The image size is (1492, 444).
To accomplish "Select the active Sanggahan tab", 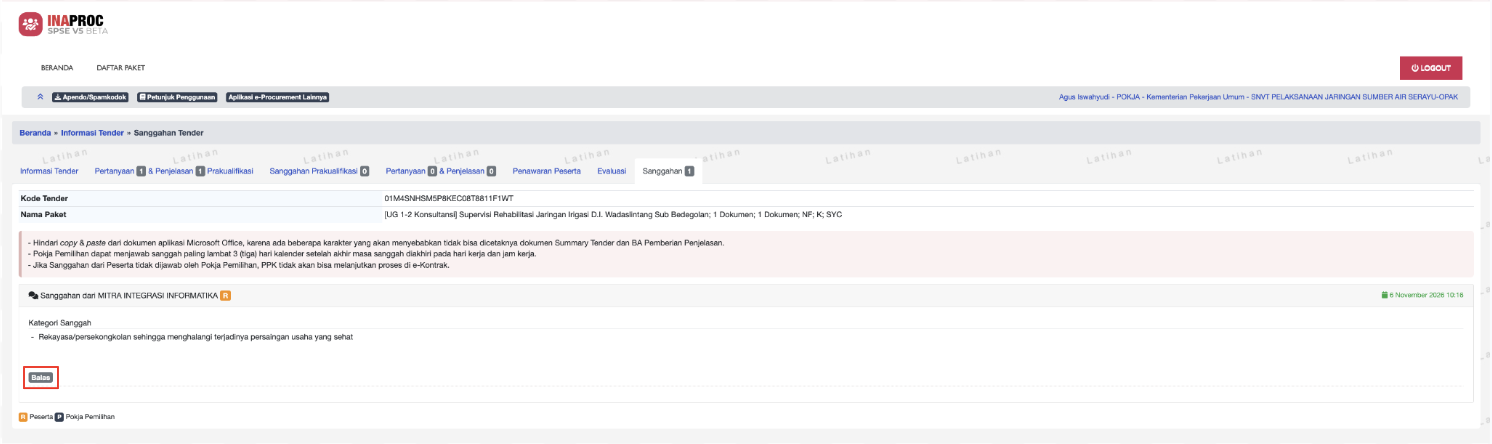I will tap(668, 171).
